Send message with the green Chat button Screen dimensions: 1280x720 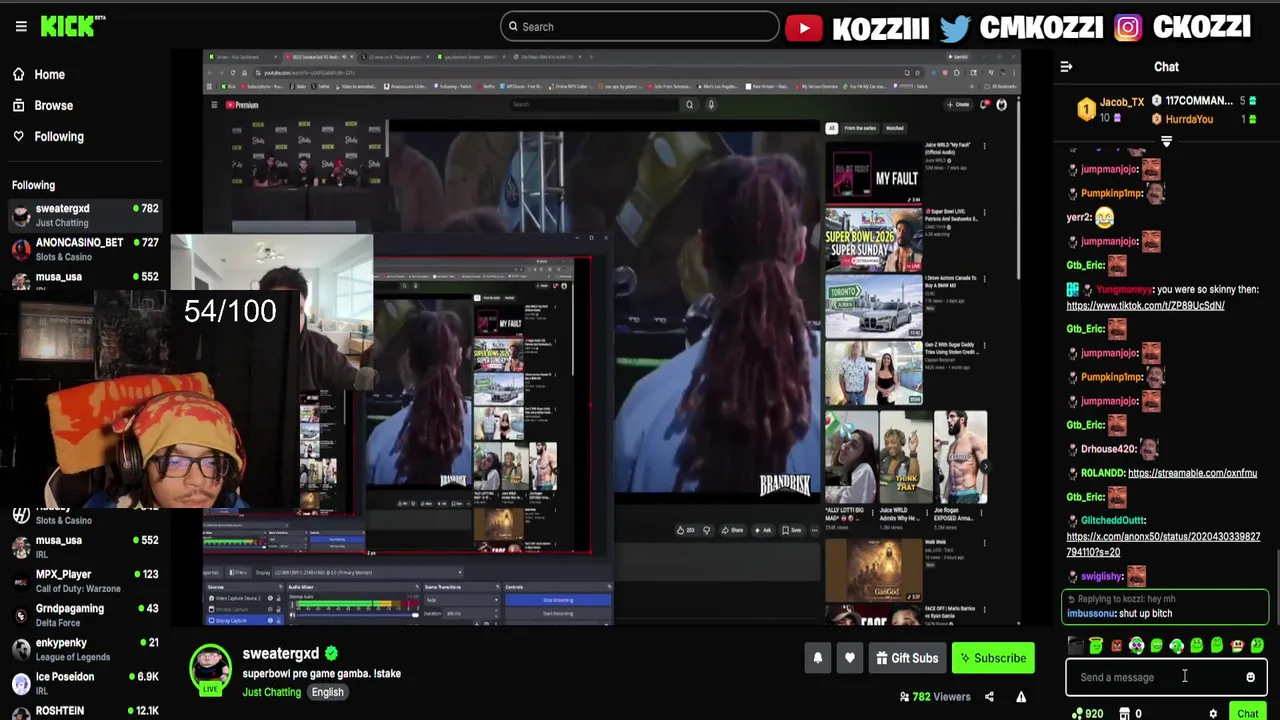coord(1247,713)
